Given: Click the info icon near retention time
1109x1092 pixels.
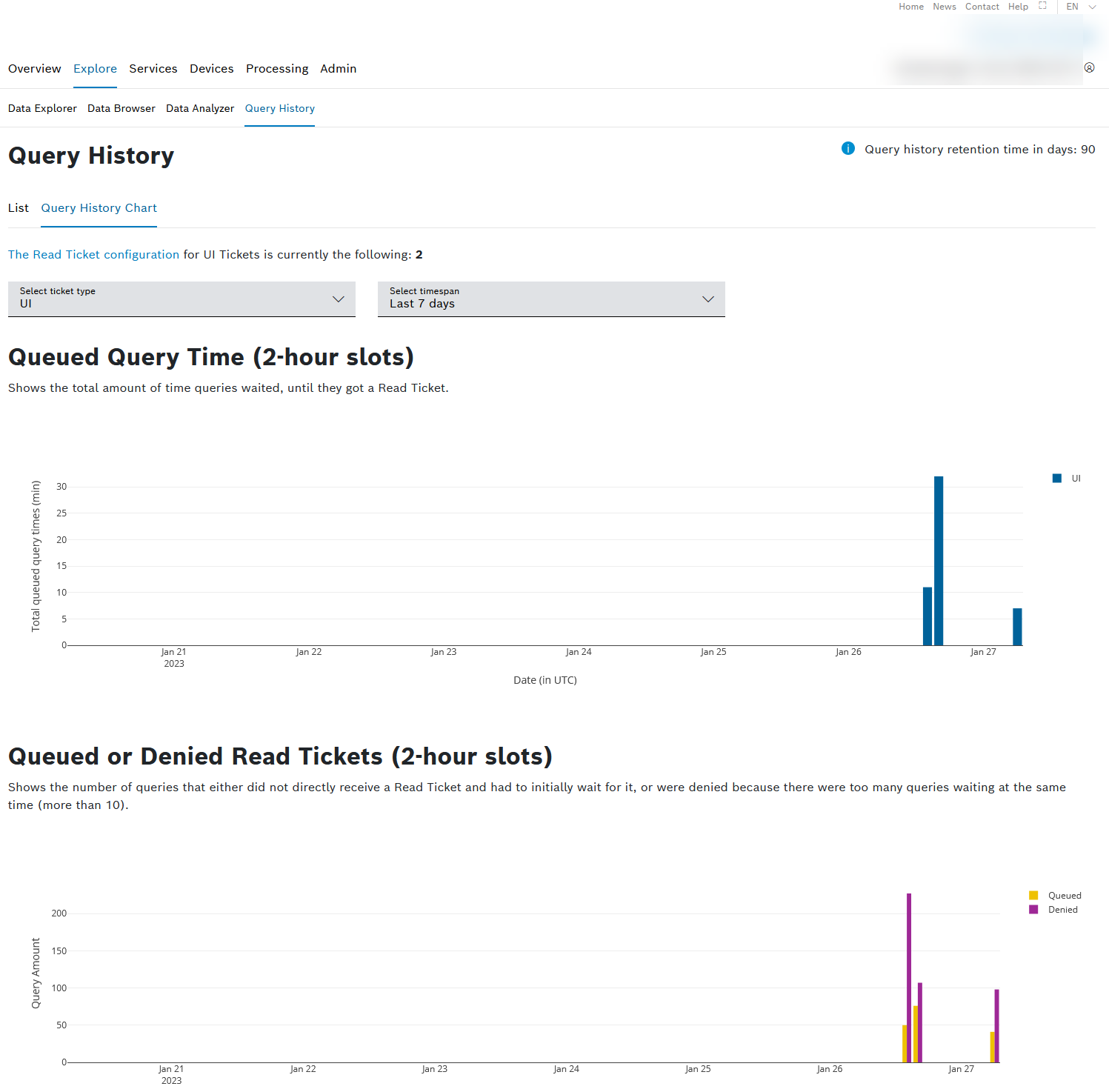Looking at the screenshot, I should [848, 149].
